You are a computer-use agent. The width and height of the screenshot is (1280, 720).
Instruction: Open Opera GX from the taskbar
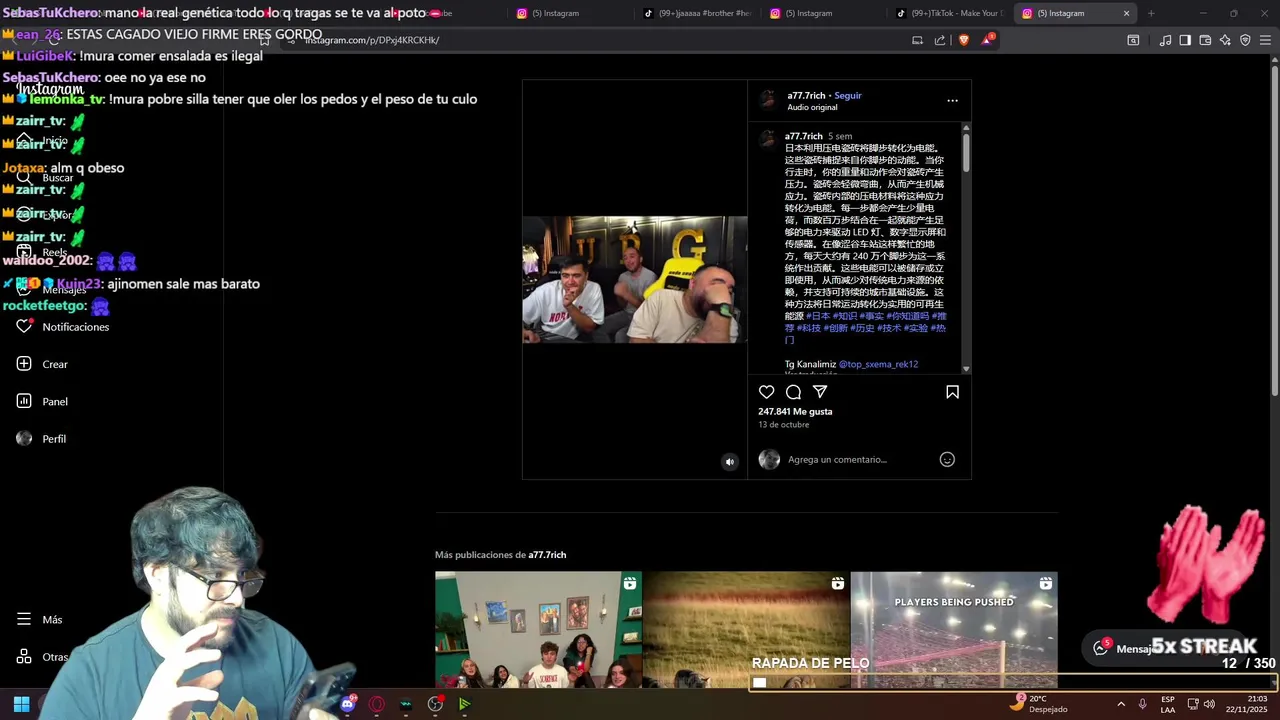point(377,704)
